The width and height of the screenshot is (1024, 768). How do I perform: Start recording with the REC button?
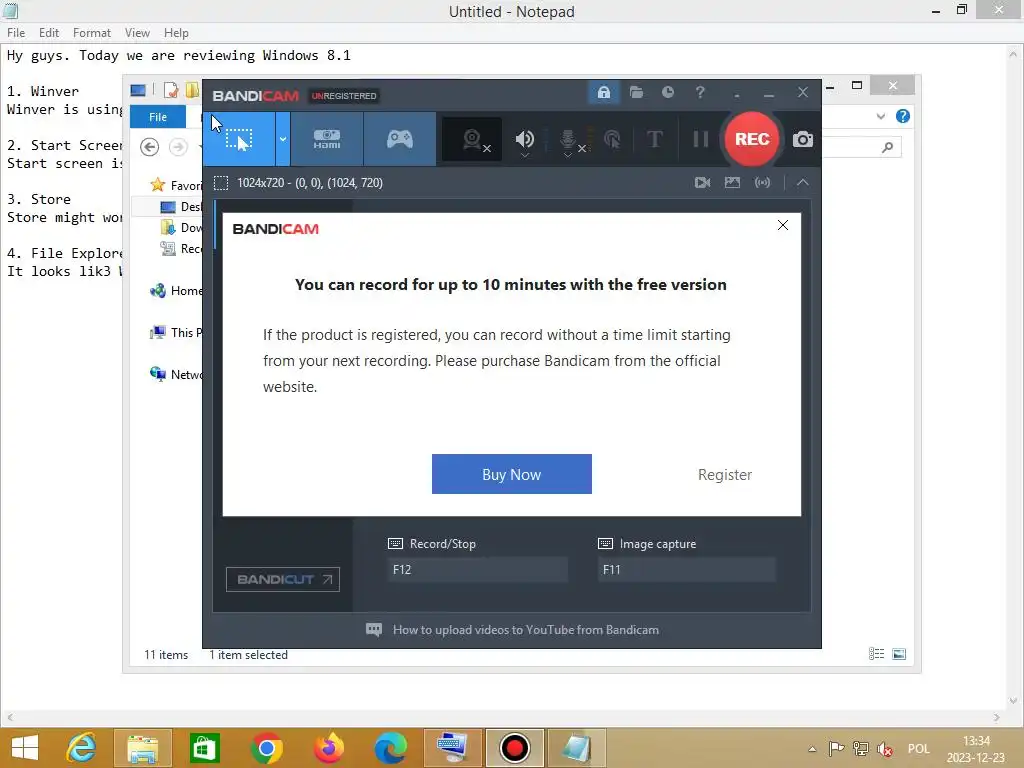tap(752, 139)
